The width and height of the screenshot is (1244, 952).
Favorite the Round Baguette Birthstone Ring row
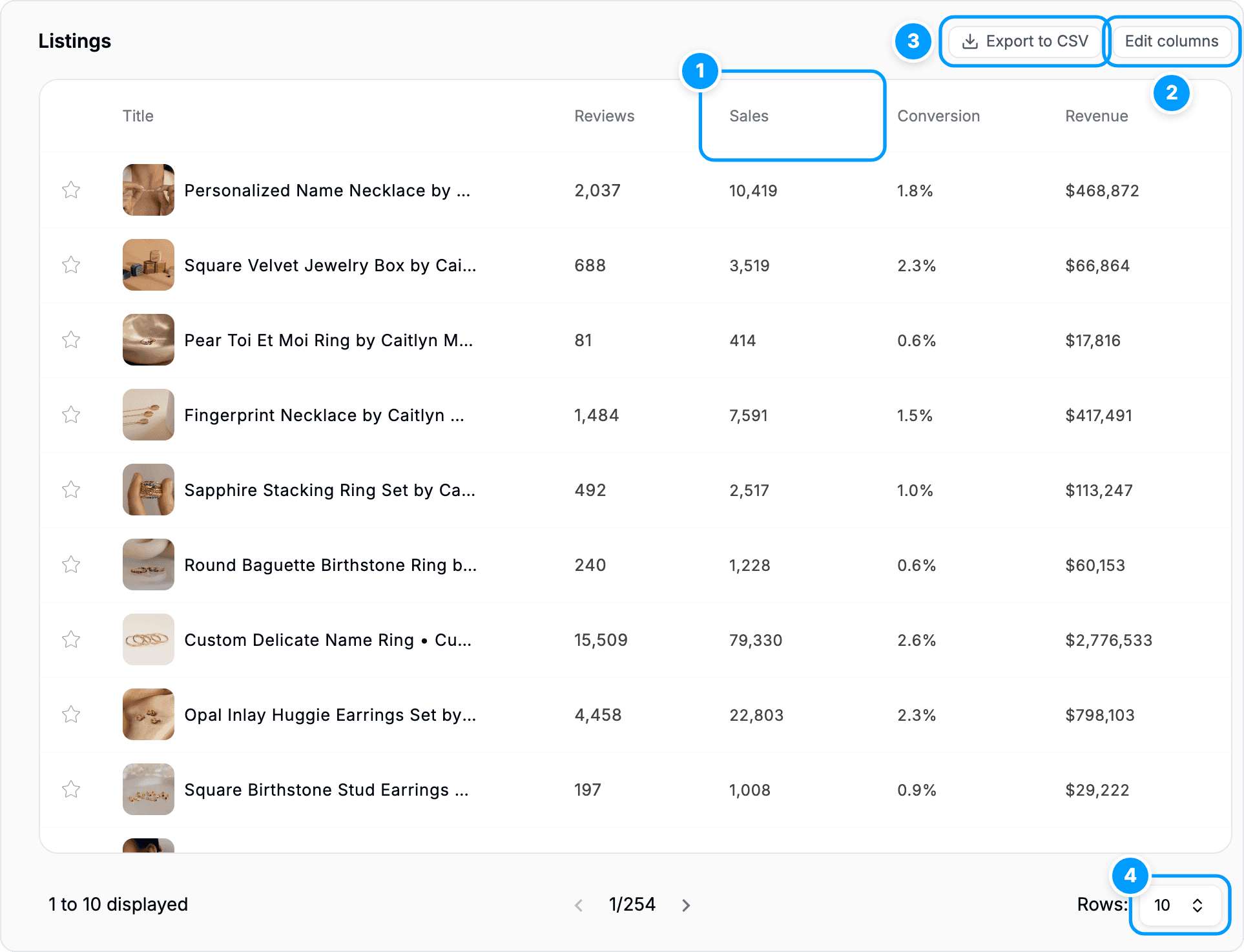click(71, 564)
